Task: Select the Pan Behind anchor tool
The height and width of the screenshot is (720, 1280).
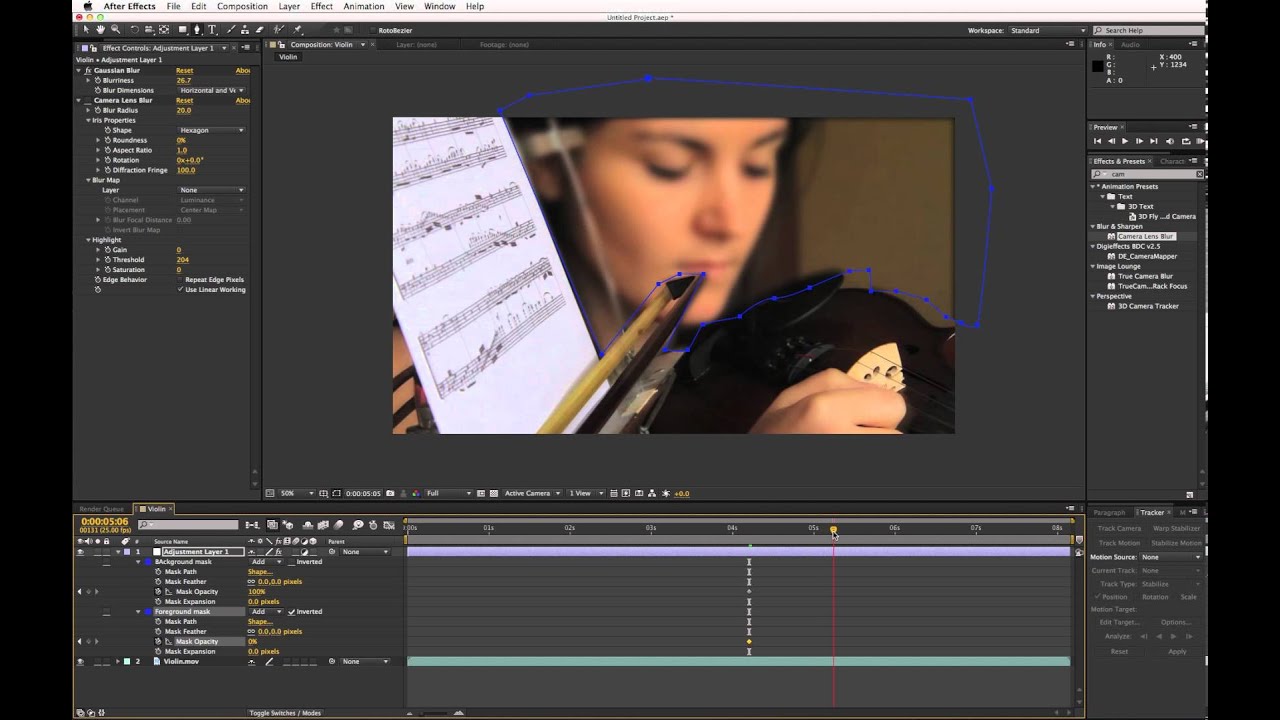Action: [x=164, y=30]
